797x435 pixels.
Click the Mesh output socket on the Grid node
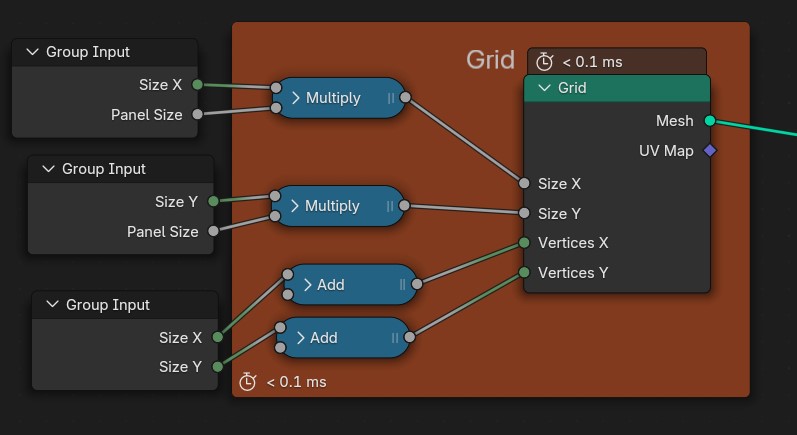[710, 120]
